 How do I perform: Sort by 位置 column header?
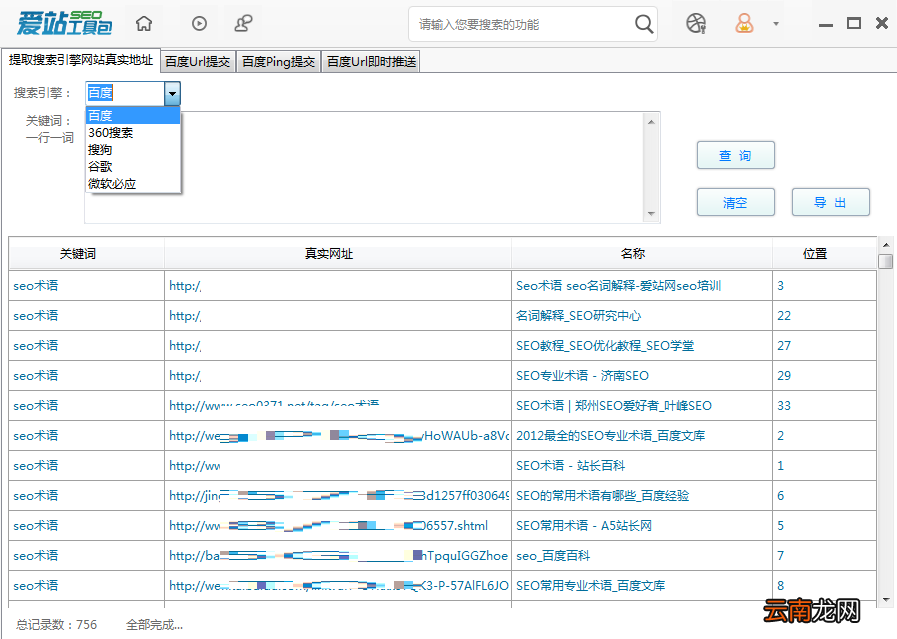point(824,253)
